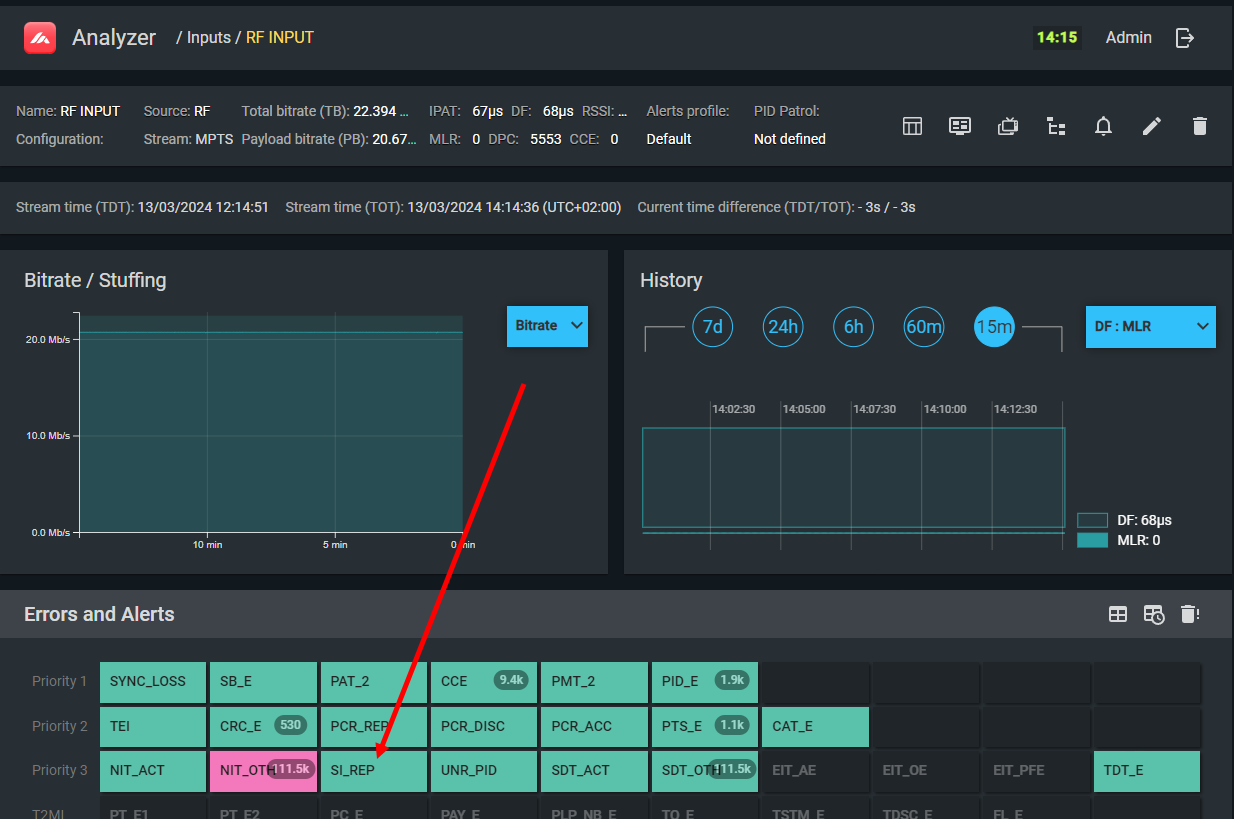Select the 60m history range
1234x819 pixels.
tap(924, 327)
